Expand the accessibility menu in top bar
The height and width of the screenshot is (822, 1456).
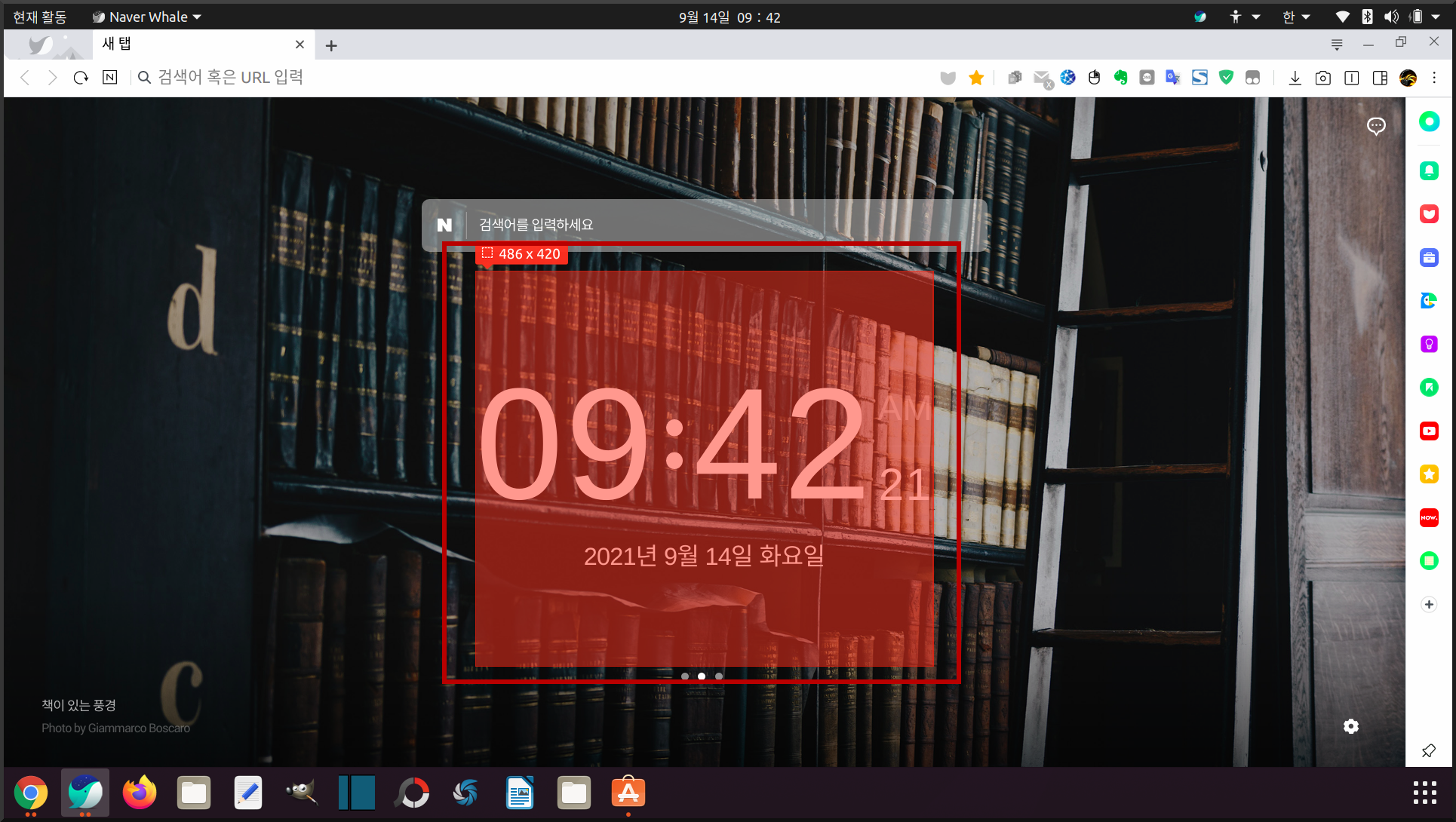[x=1244, y=17]
